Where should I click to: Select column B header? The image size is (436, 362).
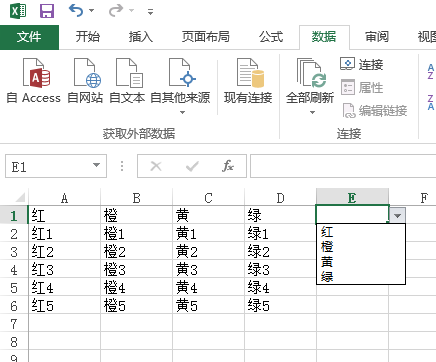point(136,198)
